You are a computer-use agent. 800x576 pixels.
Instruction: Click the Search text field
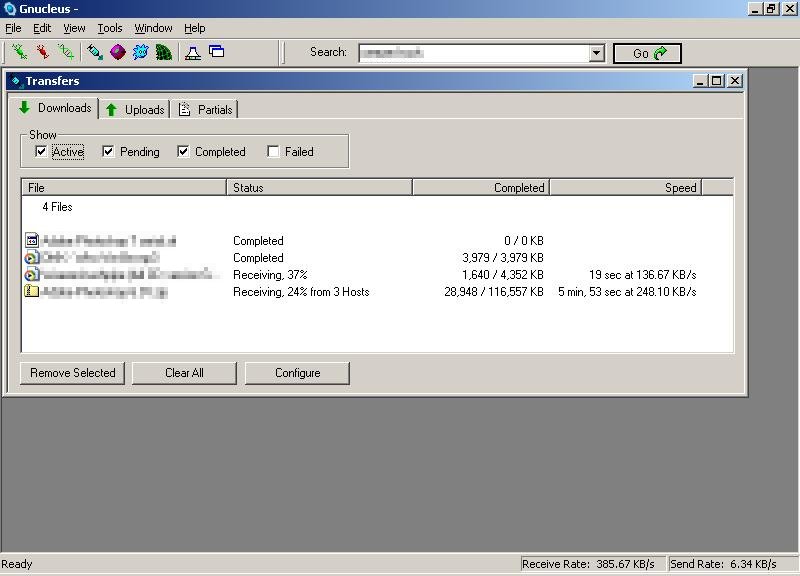coord(473,53)
